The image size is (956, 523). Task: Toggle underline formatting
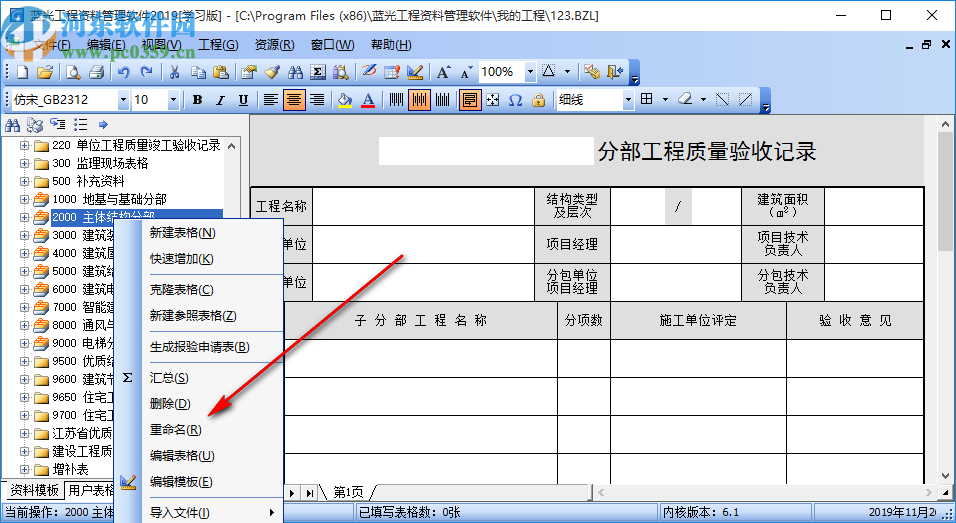pyautogui.click(x=243, y=99)
